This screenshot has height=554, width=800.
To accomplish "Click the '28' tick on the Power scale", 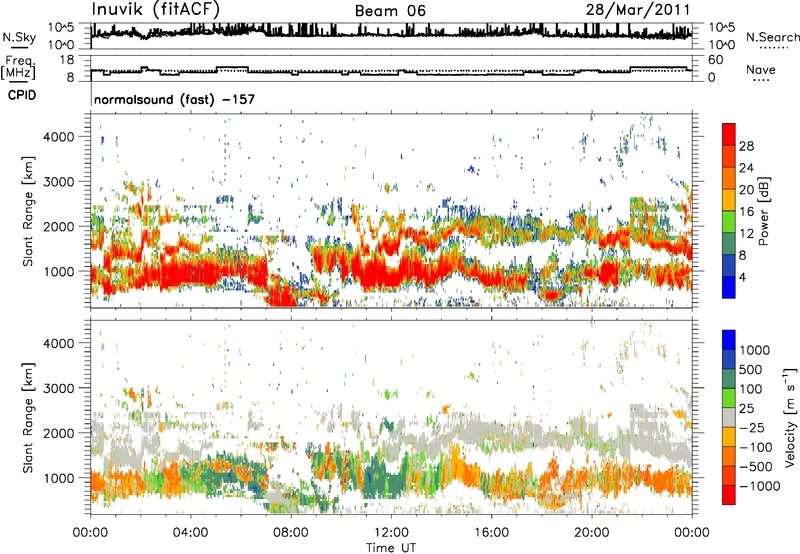I will click(746, 146).
